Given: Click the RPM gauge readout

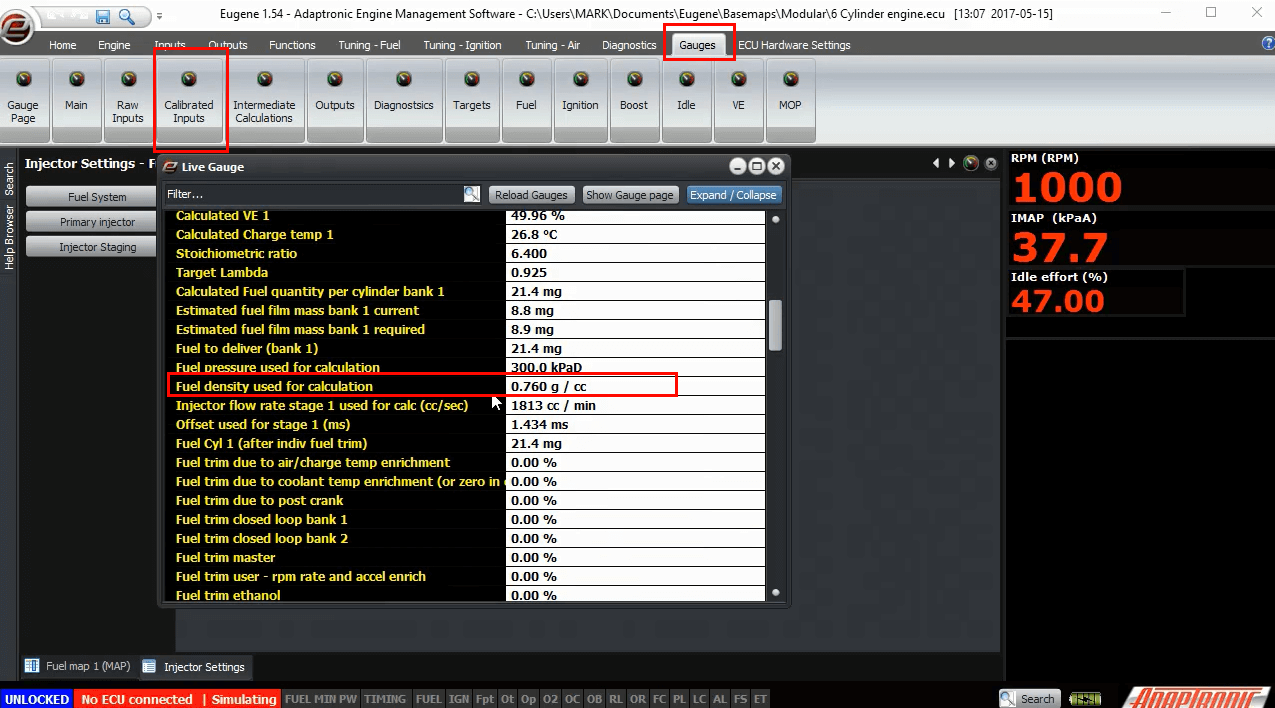Looking at the screenshot, I should pos(1068,187).
